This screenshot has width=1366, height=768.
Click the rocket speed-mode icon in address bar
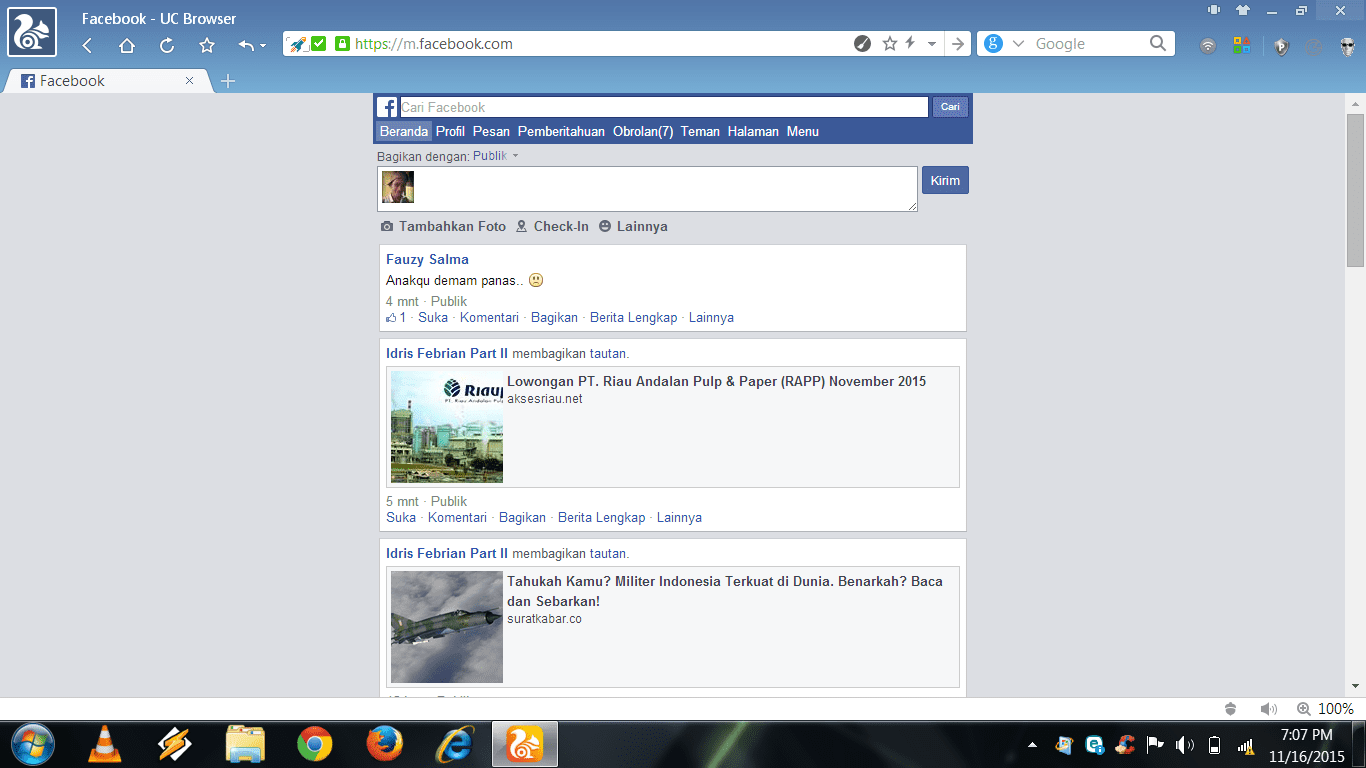[x=297, y=44]
